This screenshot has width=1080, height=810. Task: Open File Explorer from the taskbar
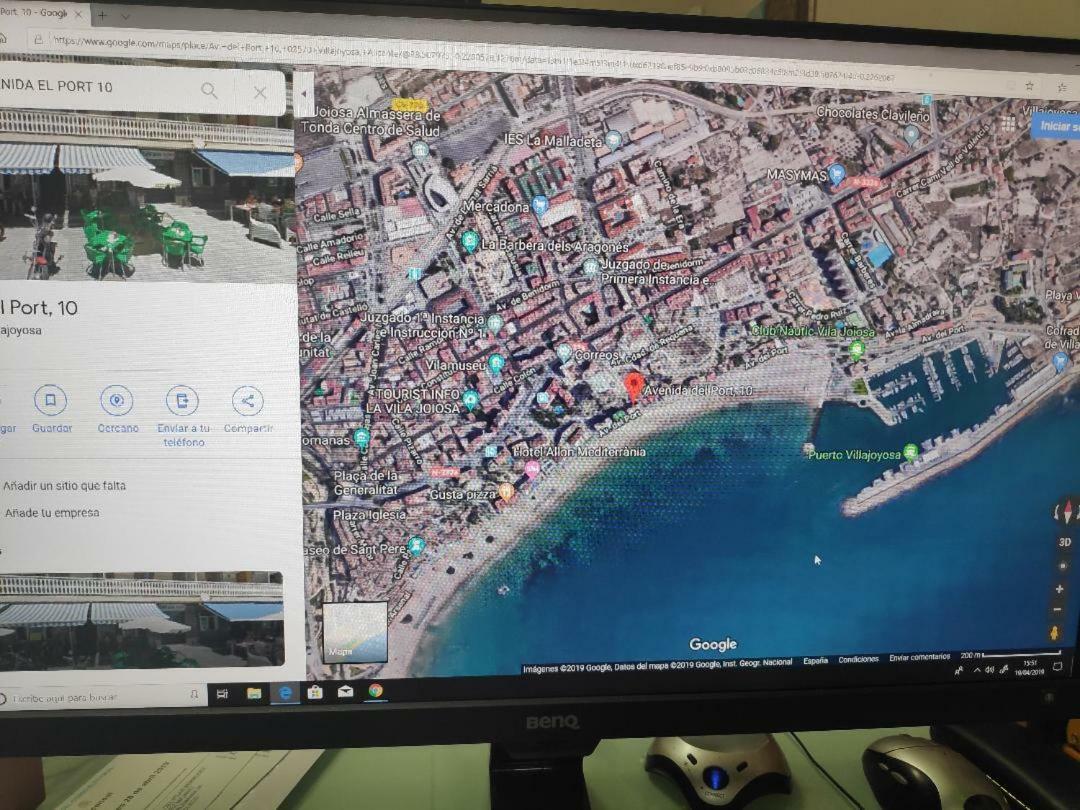[x=254, y=693]
